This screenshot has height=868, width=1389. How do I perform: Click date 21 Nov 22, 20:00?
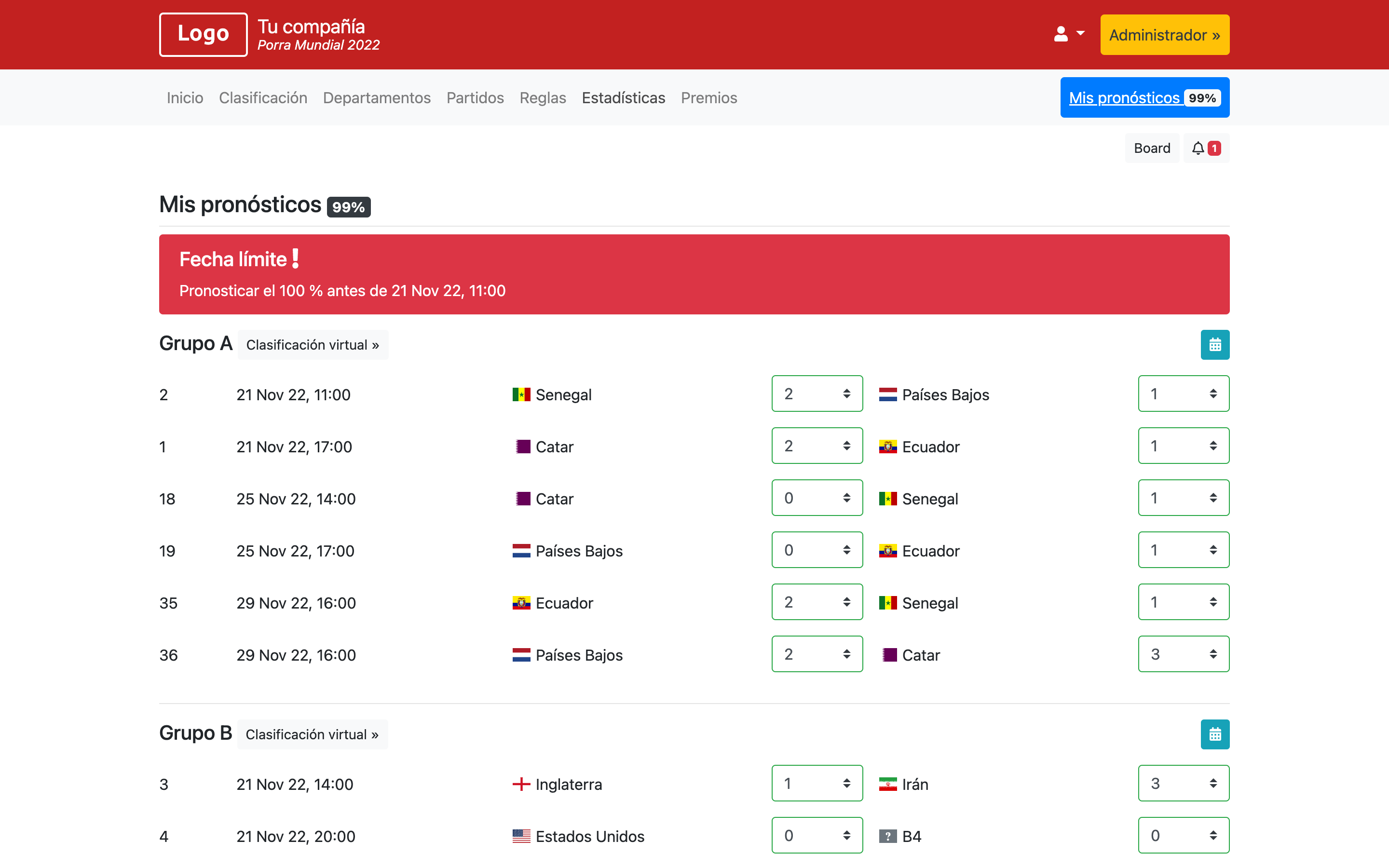click(296, 837)
